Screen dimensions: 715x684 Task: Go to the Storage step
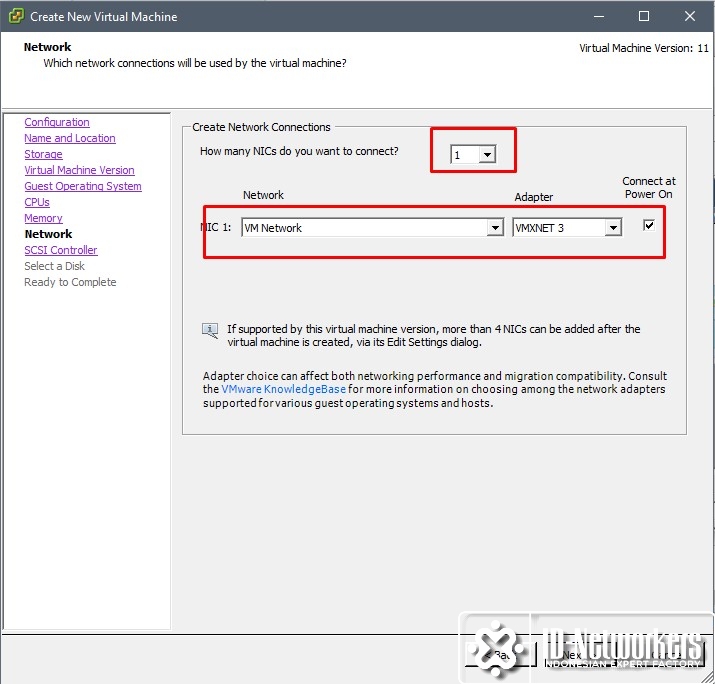[43, 154]
